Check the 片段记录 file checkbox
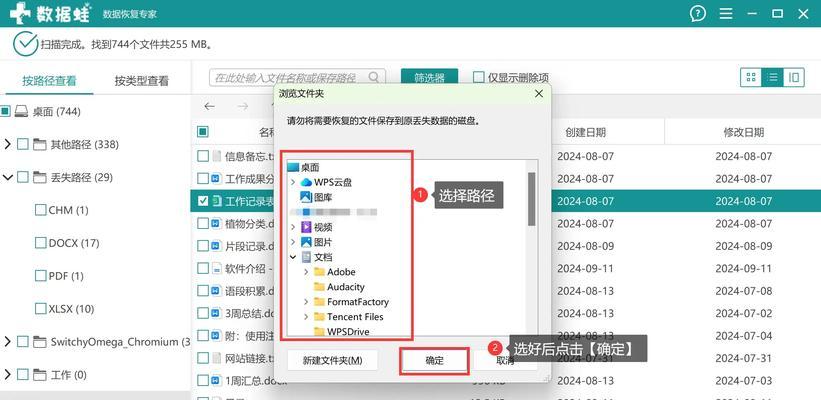Viewport: 821px width, 400px height. point(203,246)
